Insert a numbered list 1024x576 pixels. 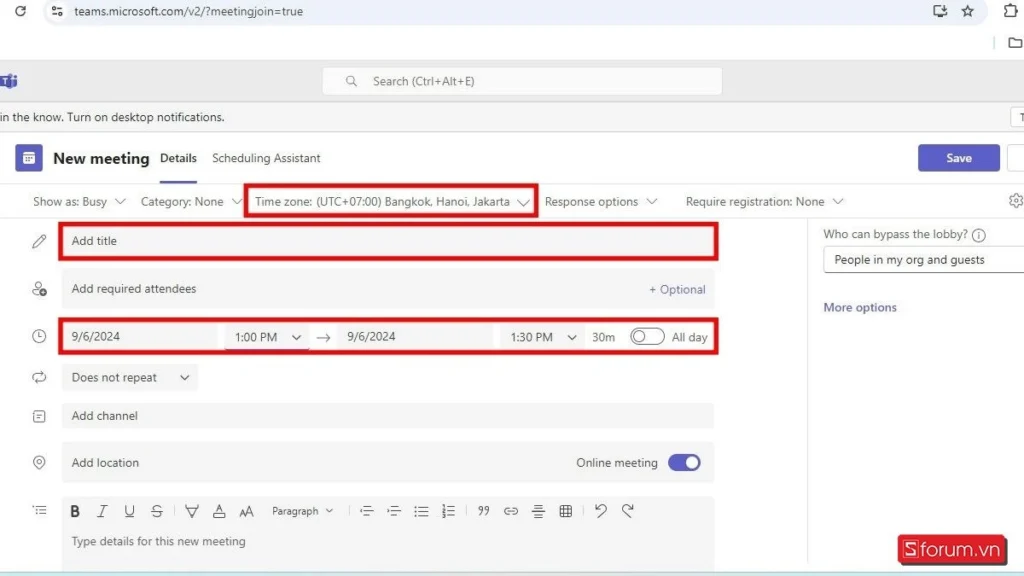coord(448,511)
